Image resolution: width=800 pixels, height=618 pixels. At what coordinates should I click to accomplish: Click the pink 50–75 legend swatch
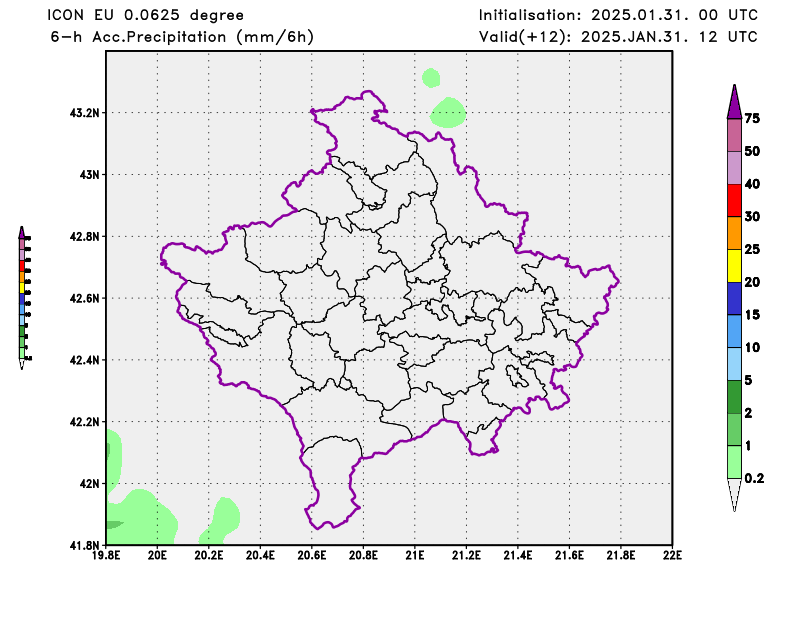click(734, 135)
